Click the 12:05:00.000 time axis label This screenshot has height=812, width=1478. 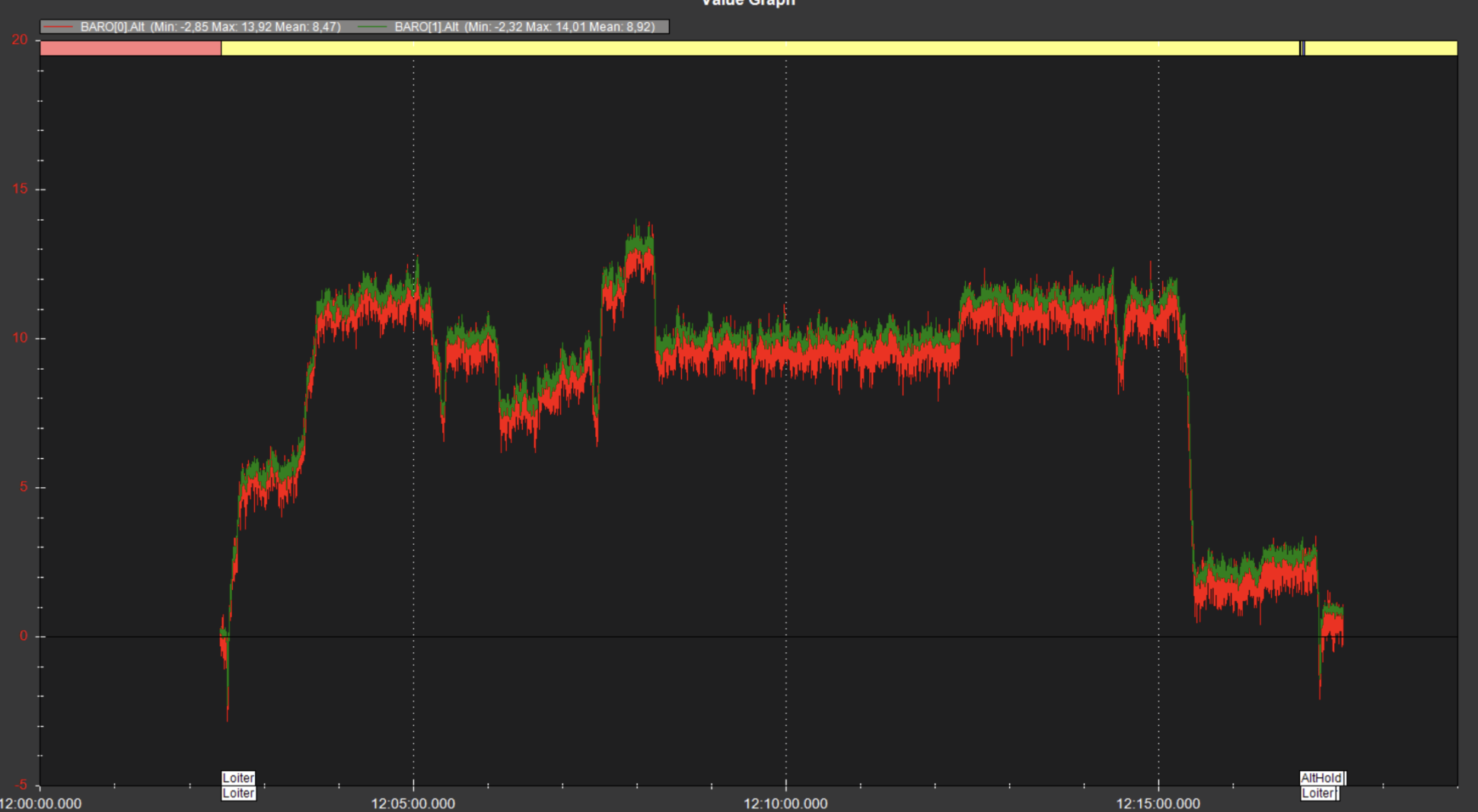[413, 804]
